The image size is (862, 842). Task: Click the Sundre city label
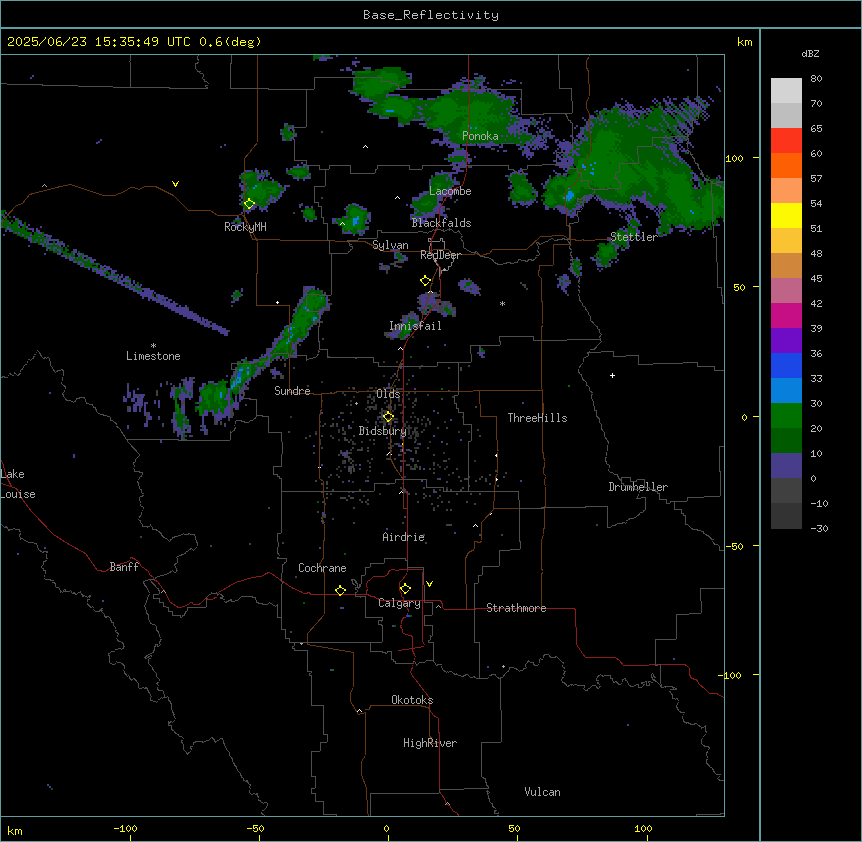(292, 391)
